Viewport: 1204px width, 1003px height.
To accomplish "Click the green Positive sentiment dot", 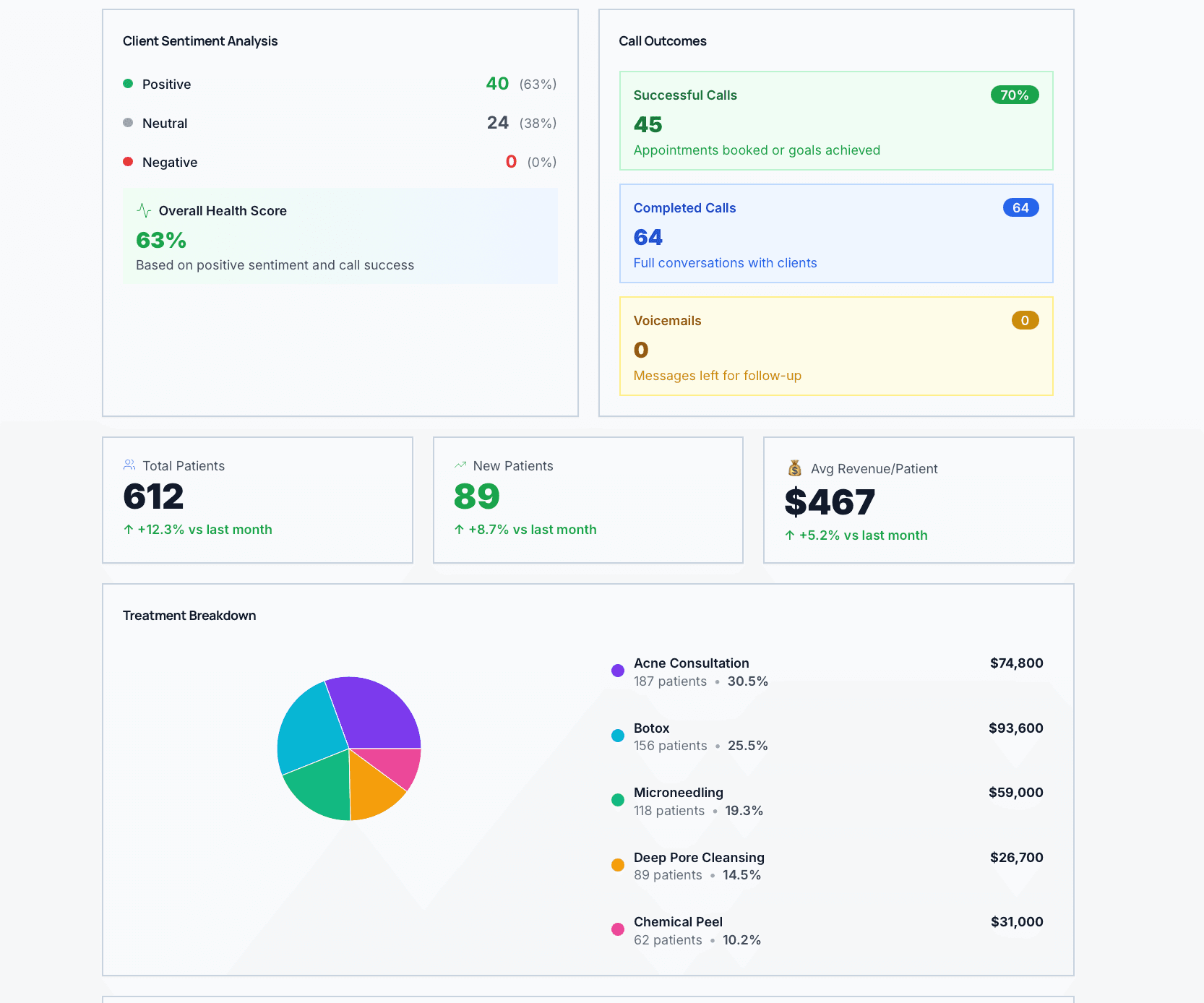I will (128, 84).
